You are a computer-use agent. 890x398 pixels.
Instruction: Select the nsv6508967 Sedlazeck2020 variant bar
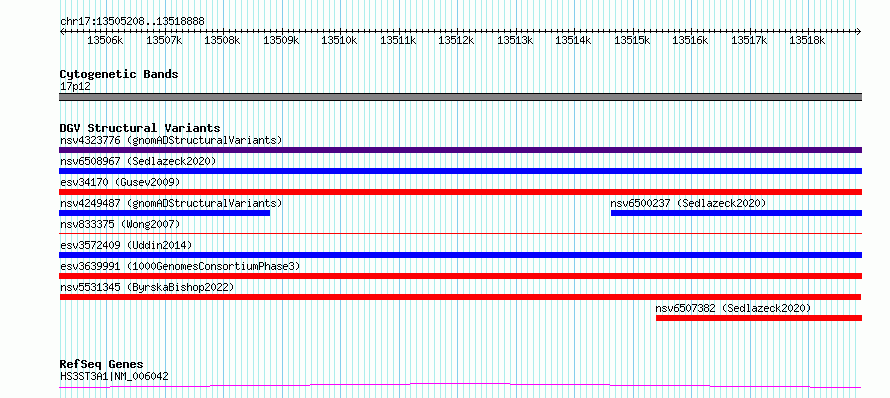click(x=460, y=171)
